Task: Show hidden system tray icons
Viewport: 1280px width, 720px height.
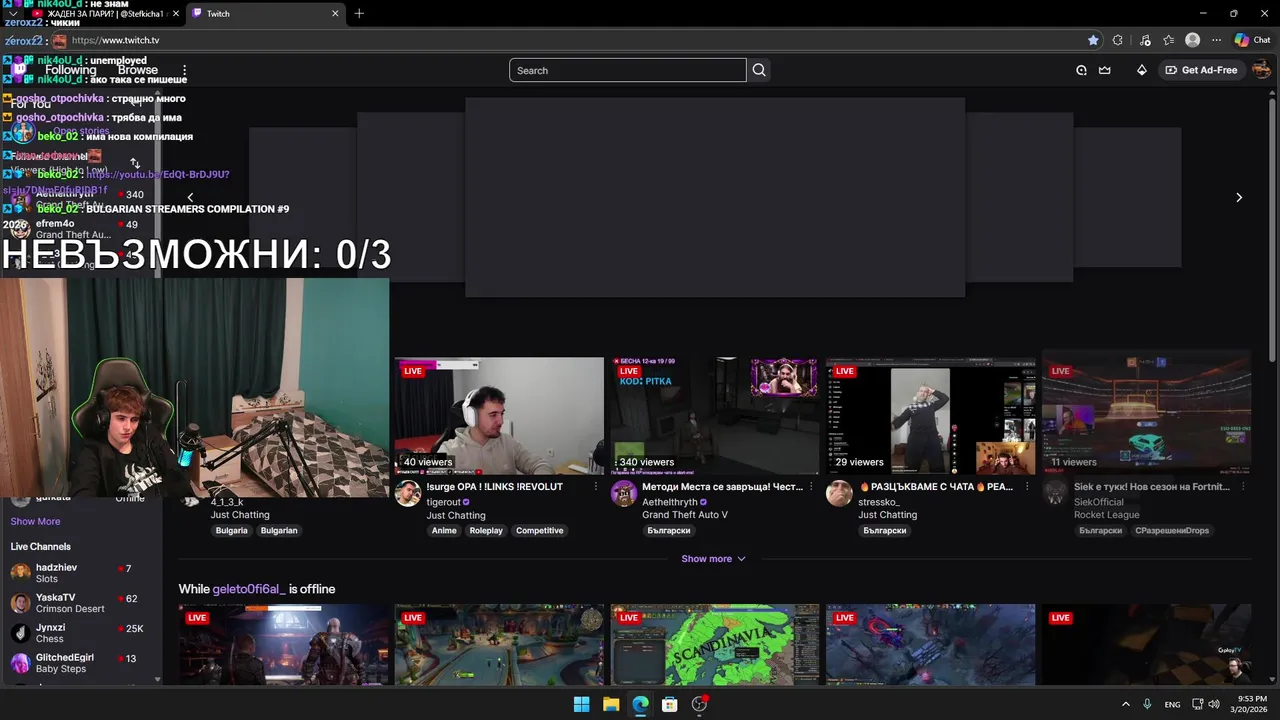Action: pyautogui.click(x=1125, y=704)
